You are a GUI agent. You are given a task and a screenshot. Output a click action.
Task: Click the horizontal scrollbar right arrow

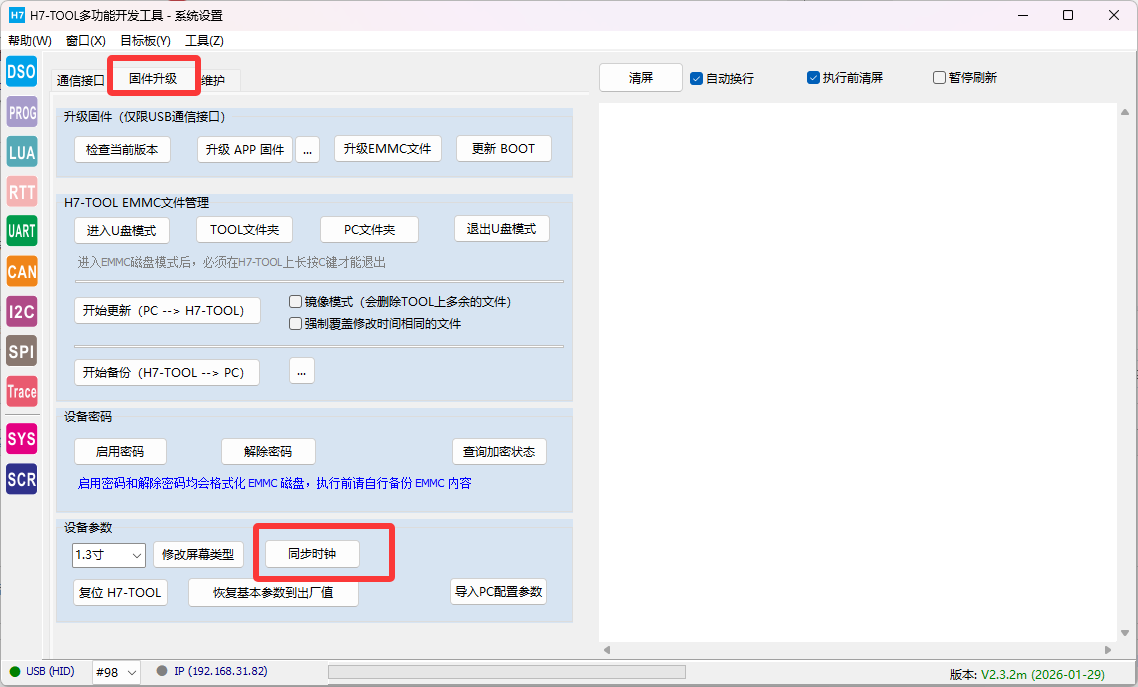(x=1107, y=650)
